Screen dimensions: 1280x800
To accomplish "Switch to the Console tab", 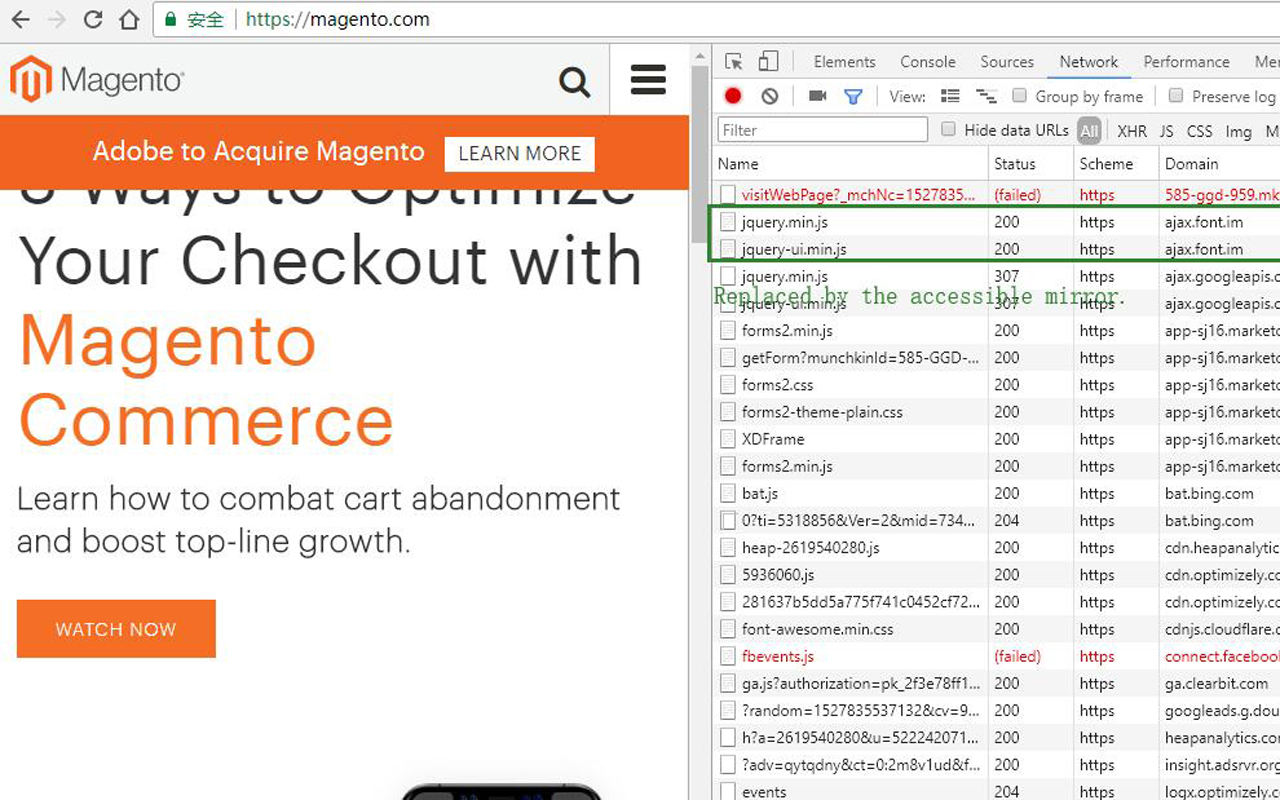I will coord(928,62).
